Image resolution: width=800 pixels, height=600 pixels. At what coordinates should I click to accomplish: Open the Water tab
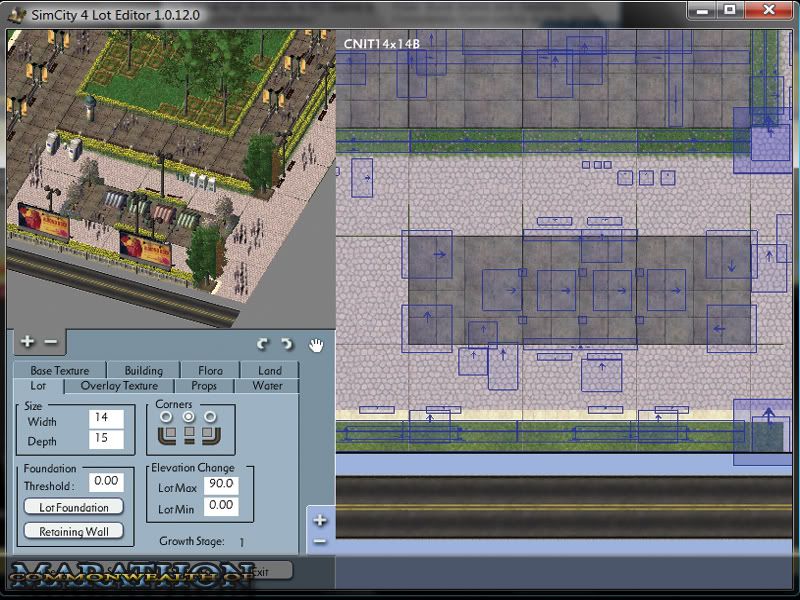coord(267,386)
